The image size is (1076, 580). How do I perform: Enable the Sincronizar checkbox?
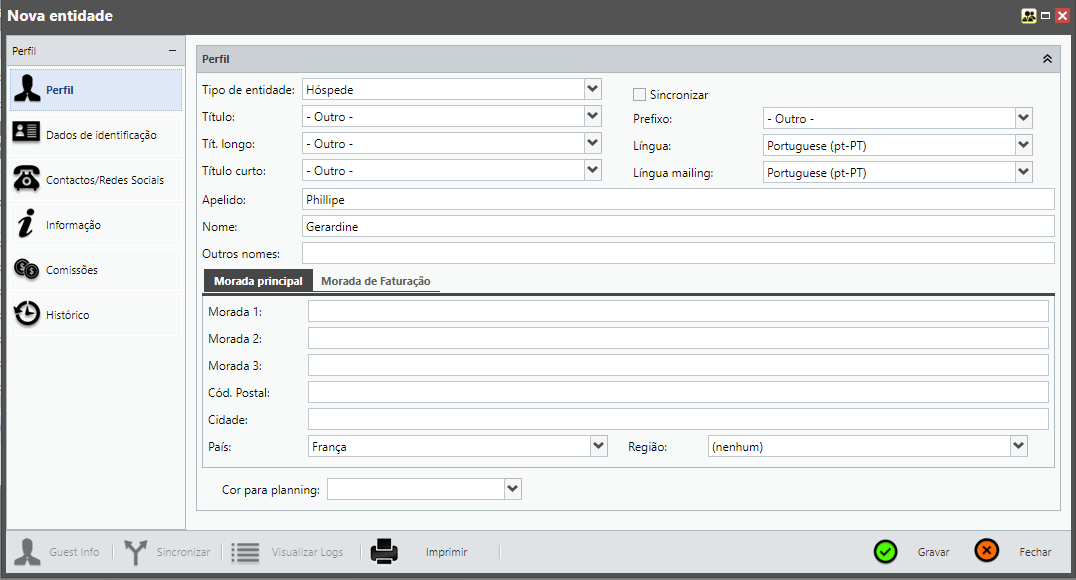pos(640,95)
